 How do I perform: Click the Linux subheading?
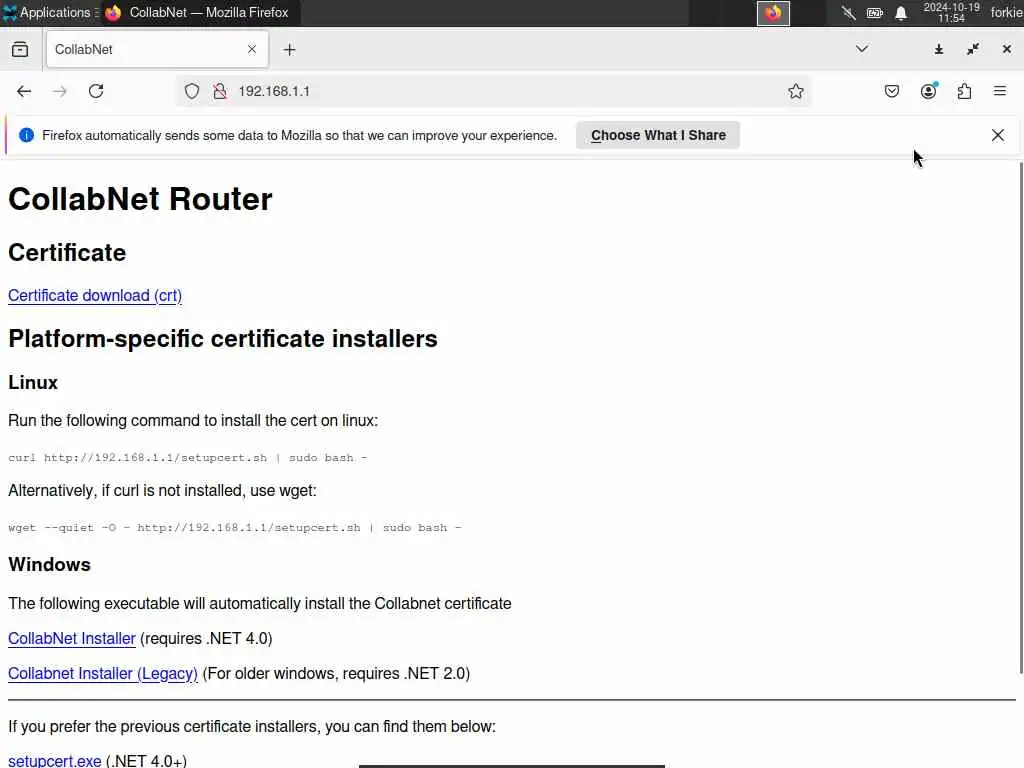[x=33, y=383]
